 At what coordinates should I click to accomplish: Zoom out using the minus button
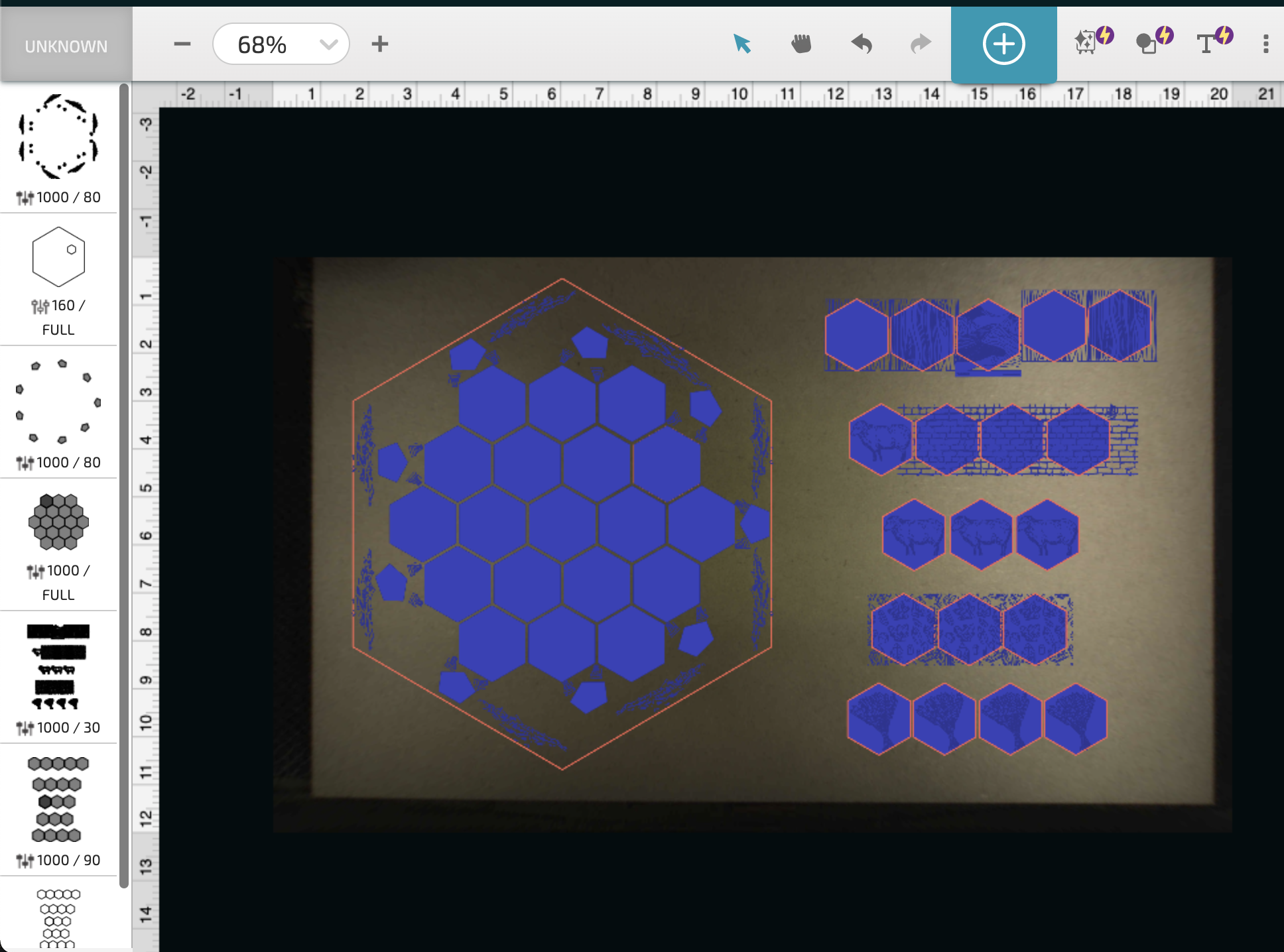[x=182, y=44]
